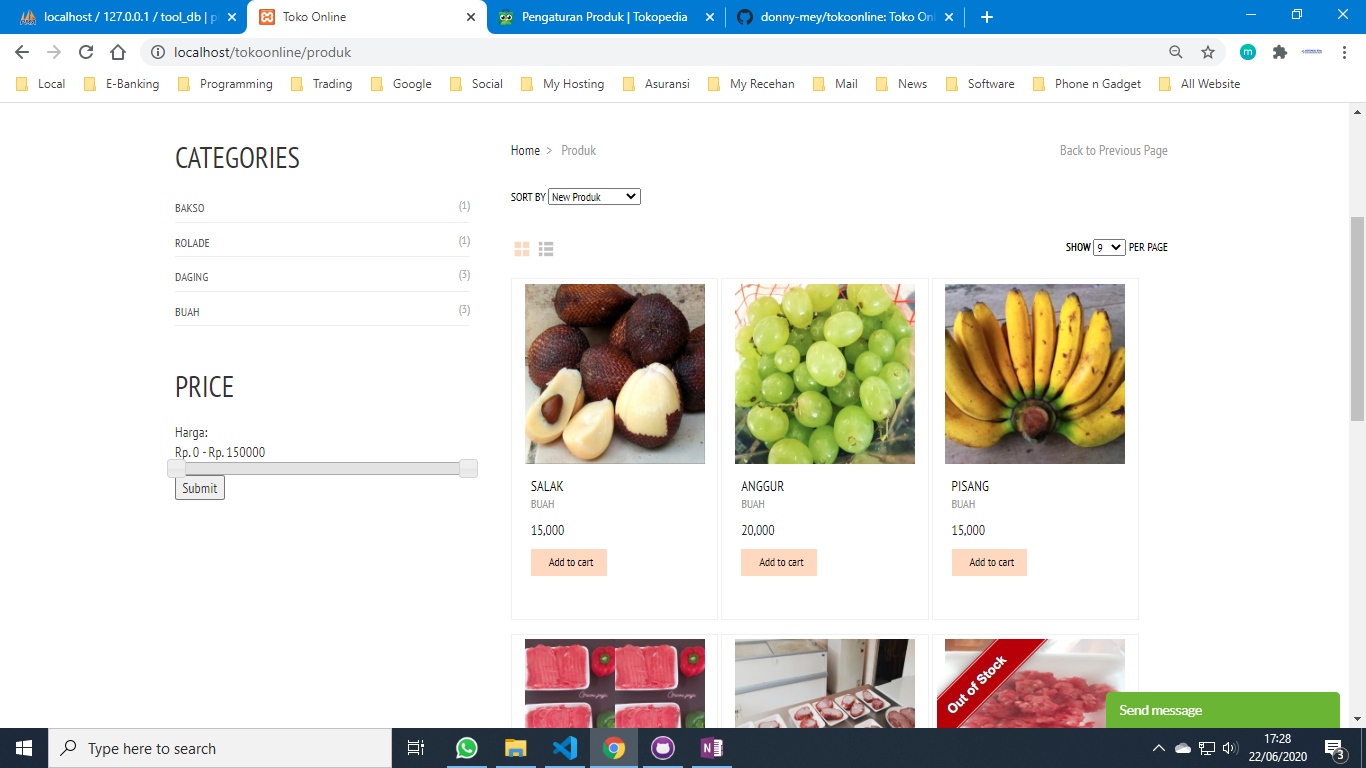Screen dimensions: 1366x768
Task: Open the new tab plus button
Action: coord(987,17)
